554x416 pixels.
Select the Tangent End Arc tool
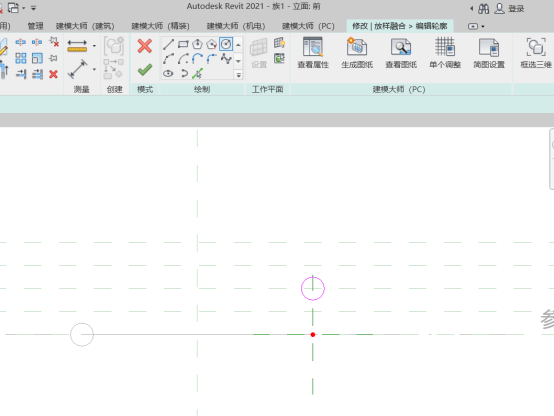[197, 59]
